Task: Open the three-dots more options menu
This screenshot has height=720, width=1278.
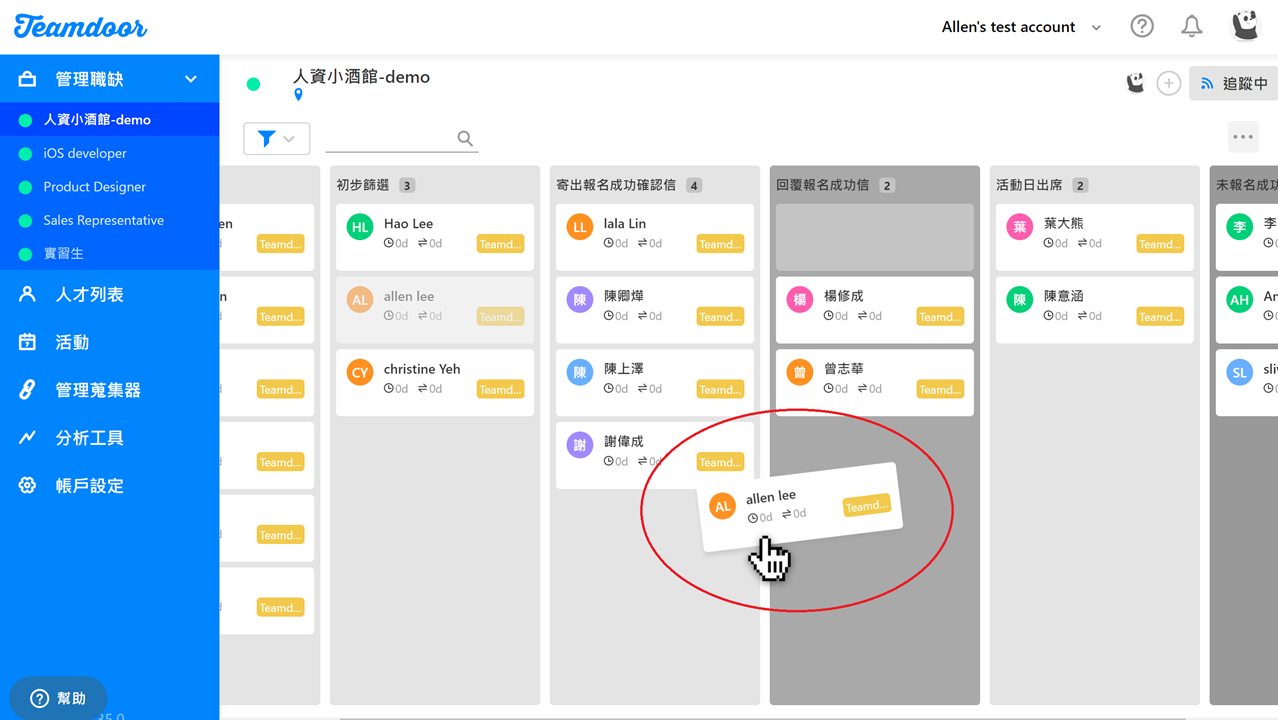Action: (x=1243, y=137)
